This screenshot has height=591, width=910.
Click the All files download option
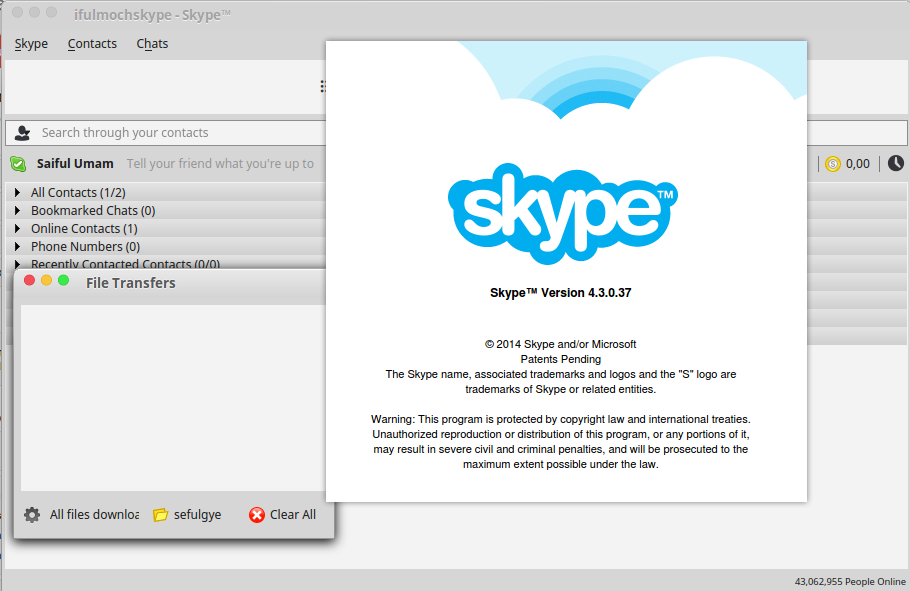pos(94,514)
